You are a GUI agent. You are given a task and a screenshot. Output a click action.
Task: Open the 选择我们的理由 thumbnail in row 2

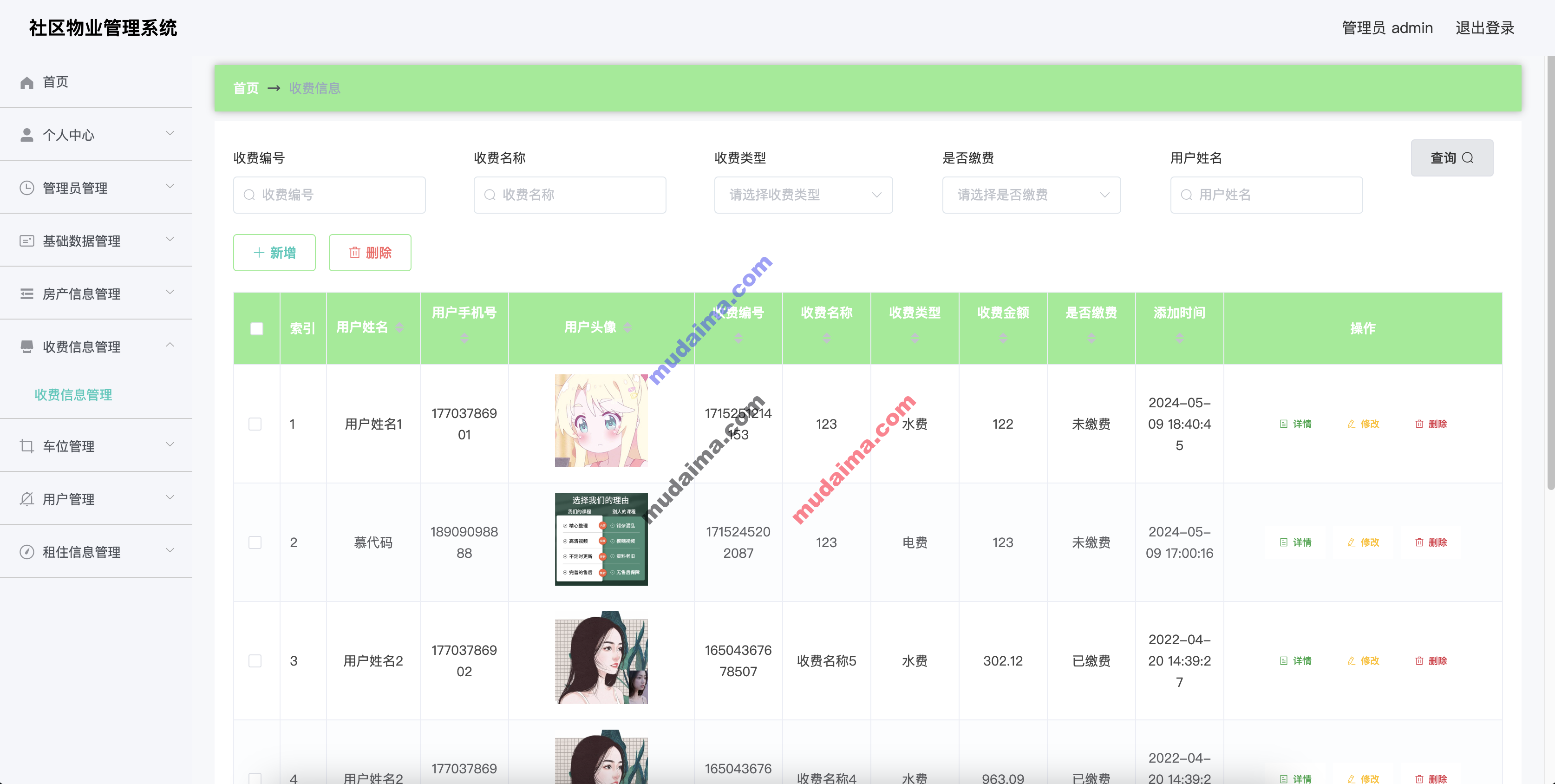601,539
